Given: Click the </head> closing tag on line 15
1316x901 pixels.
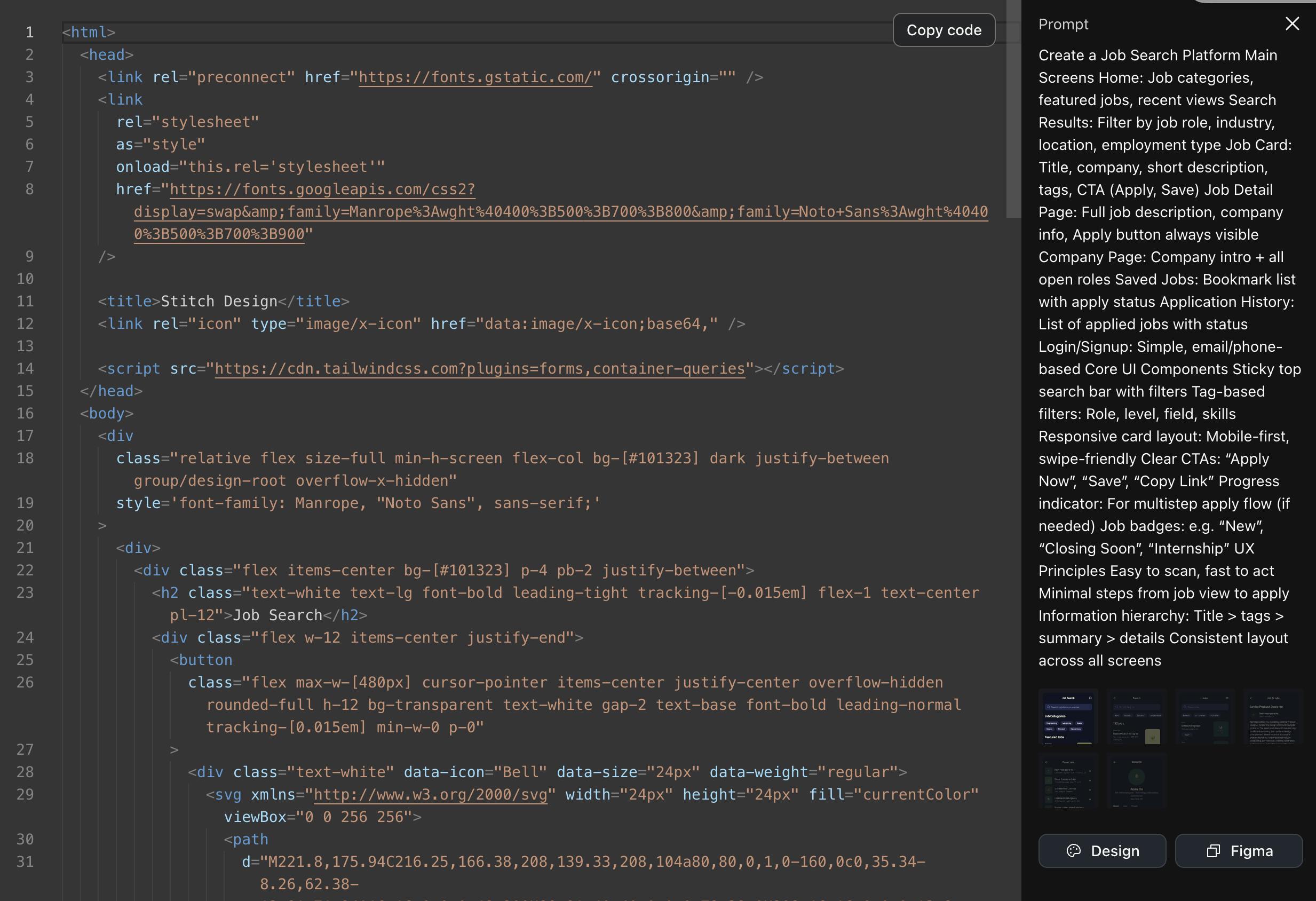Looking at the screenshot, I should coord(111,391).
